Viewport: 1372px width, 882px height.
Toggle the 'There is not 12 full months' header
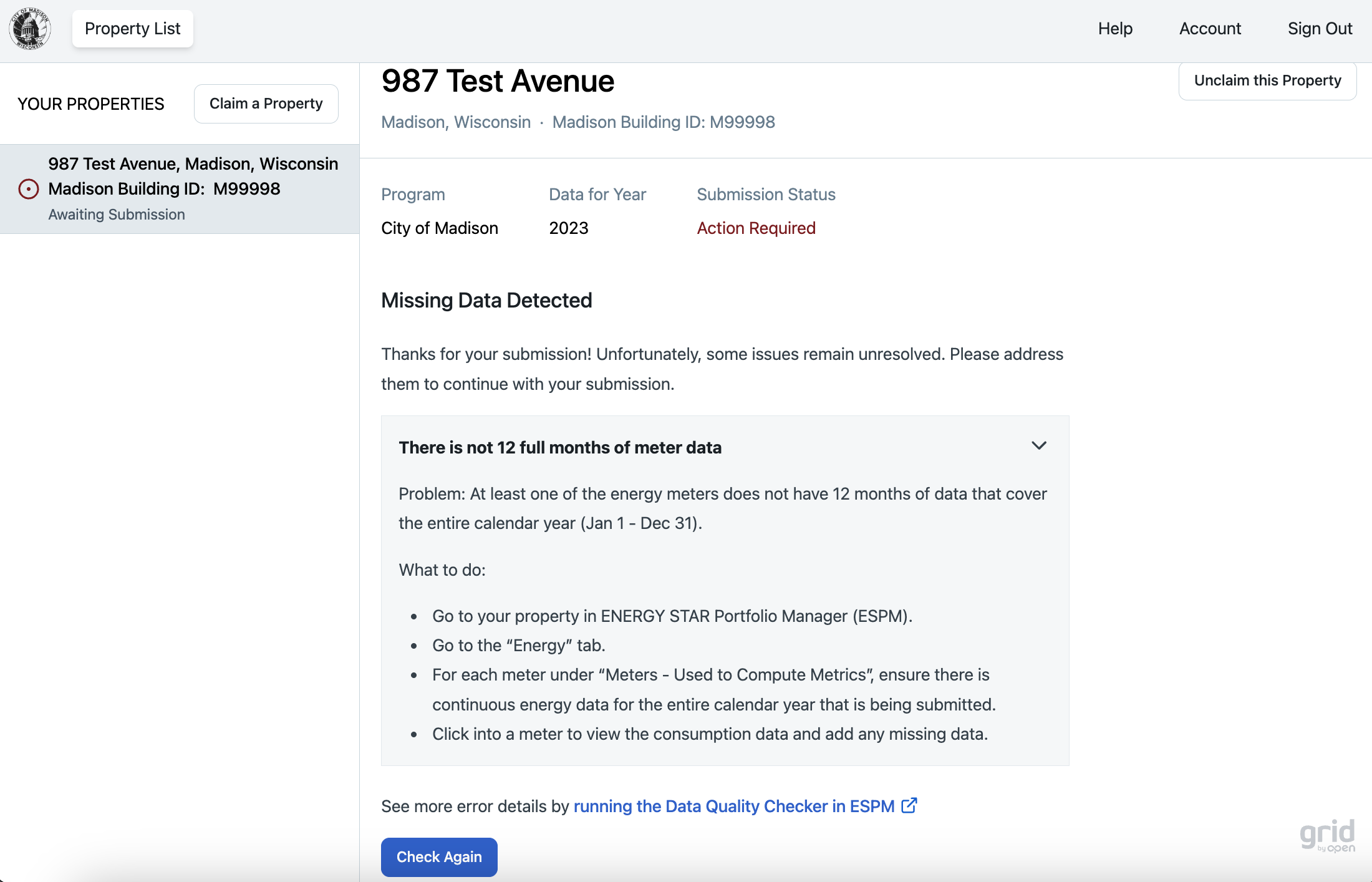pos(560,448)
